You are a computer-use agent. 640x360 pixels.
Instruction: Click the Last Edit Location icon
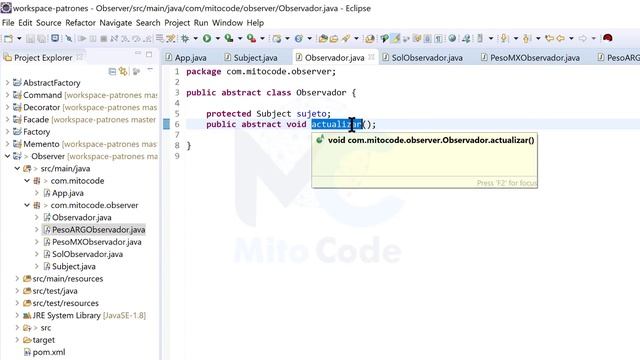(549, 38)
